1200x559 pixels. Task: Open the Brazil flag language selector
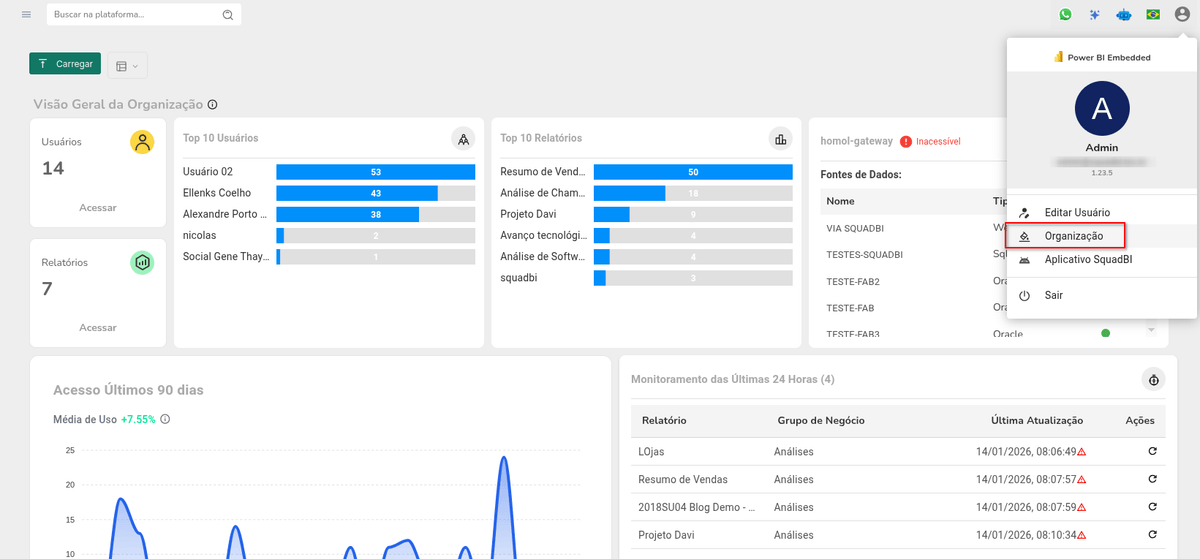pos(1153,15)
